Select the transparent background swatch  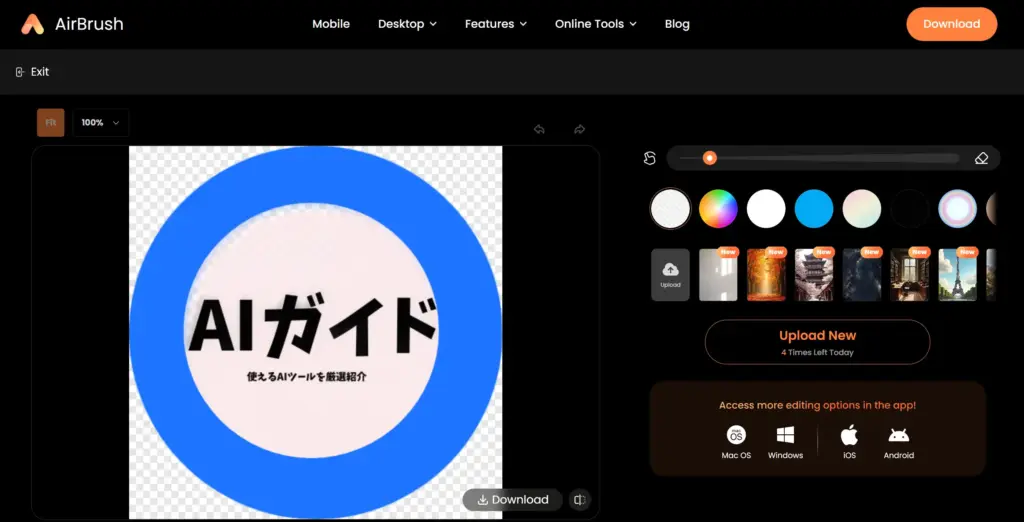click(x=670, y=208)
